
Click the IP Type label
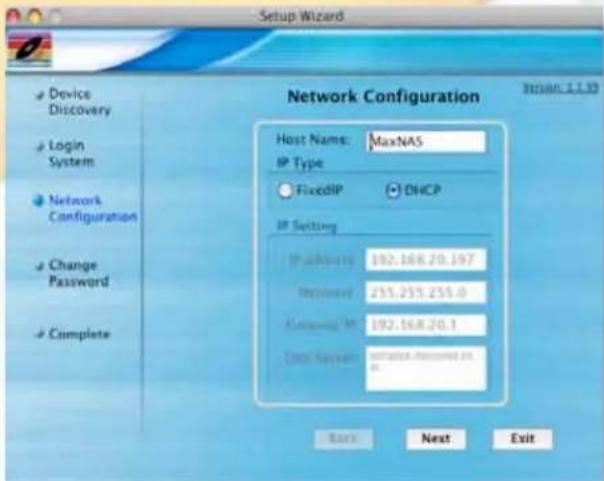click(300, 163)
